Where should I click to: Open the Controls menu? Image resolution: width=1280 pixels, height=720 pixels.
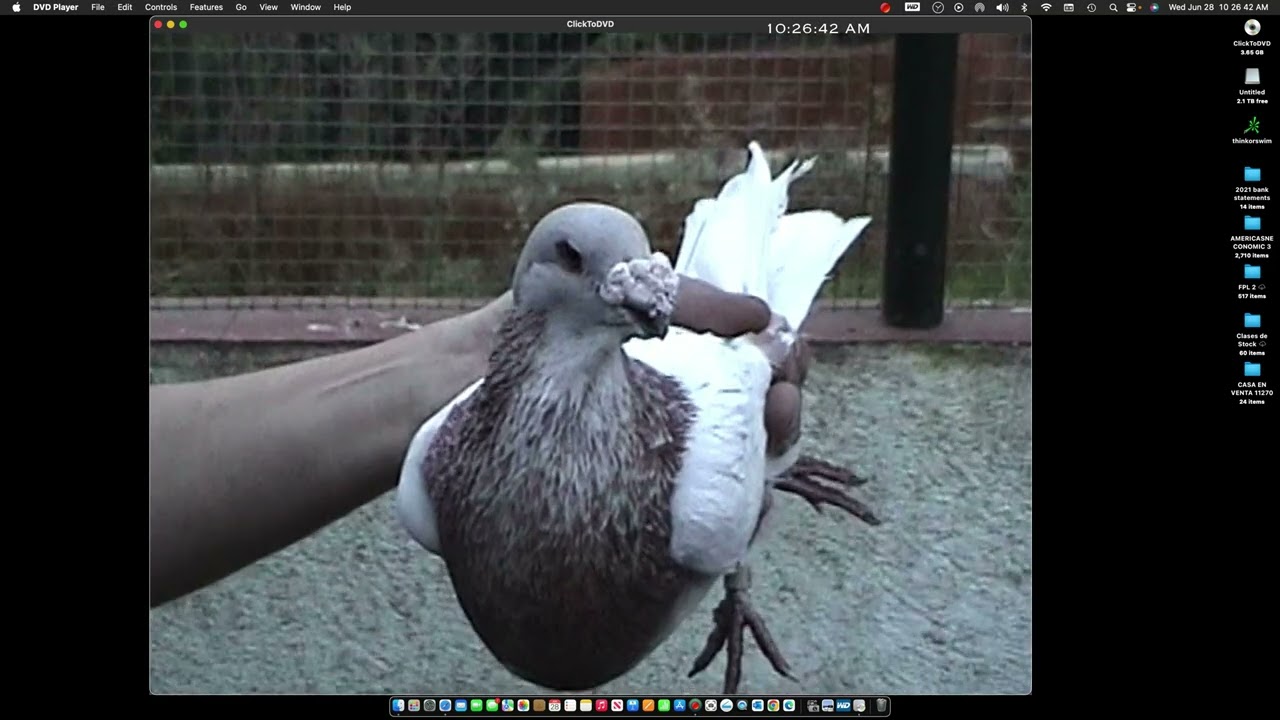[161, 7]
